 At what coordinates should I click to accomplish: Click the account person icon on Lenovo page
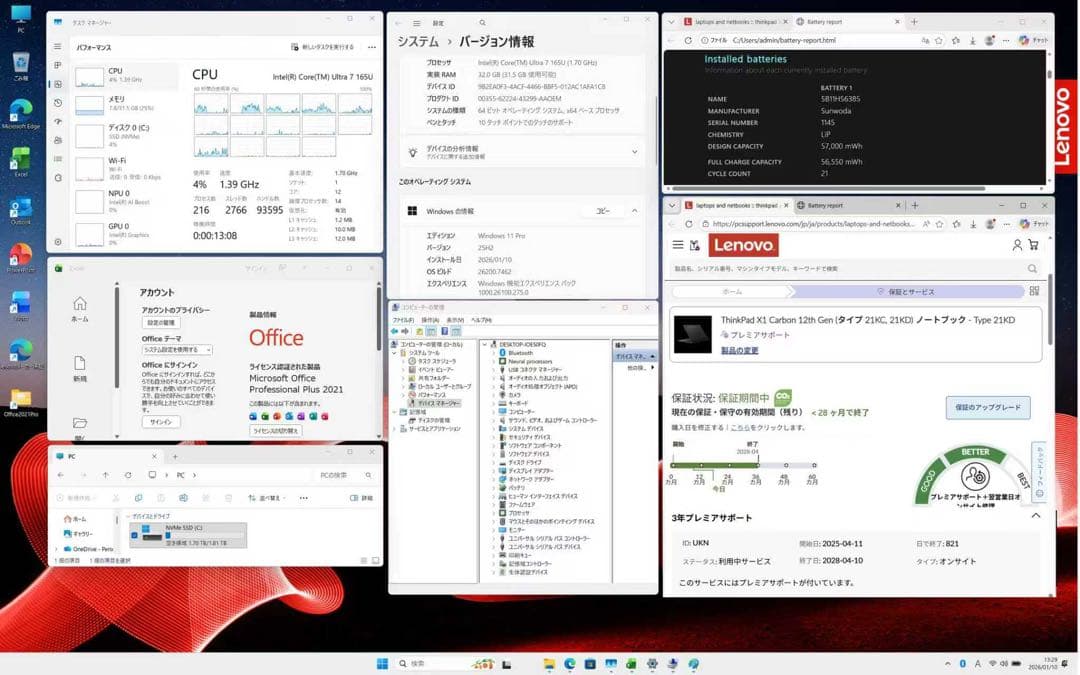tap(1016, 245)
